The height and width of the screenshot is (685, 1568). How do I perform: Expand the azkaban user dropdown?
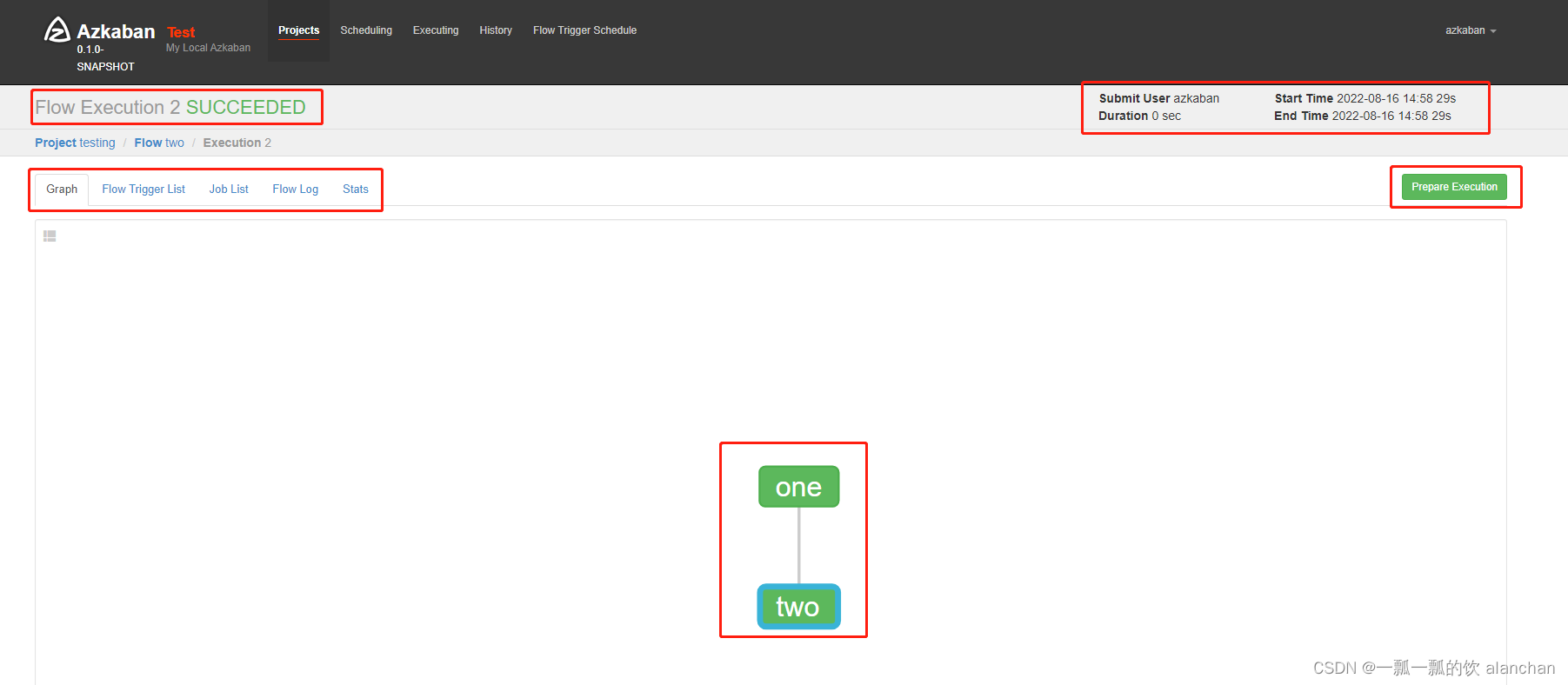tap(1471, 30)
